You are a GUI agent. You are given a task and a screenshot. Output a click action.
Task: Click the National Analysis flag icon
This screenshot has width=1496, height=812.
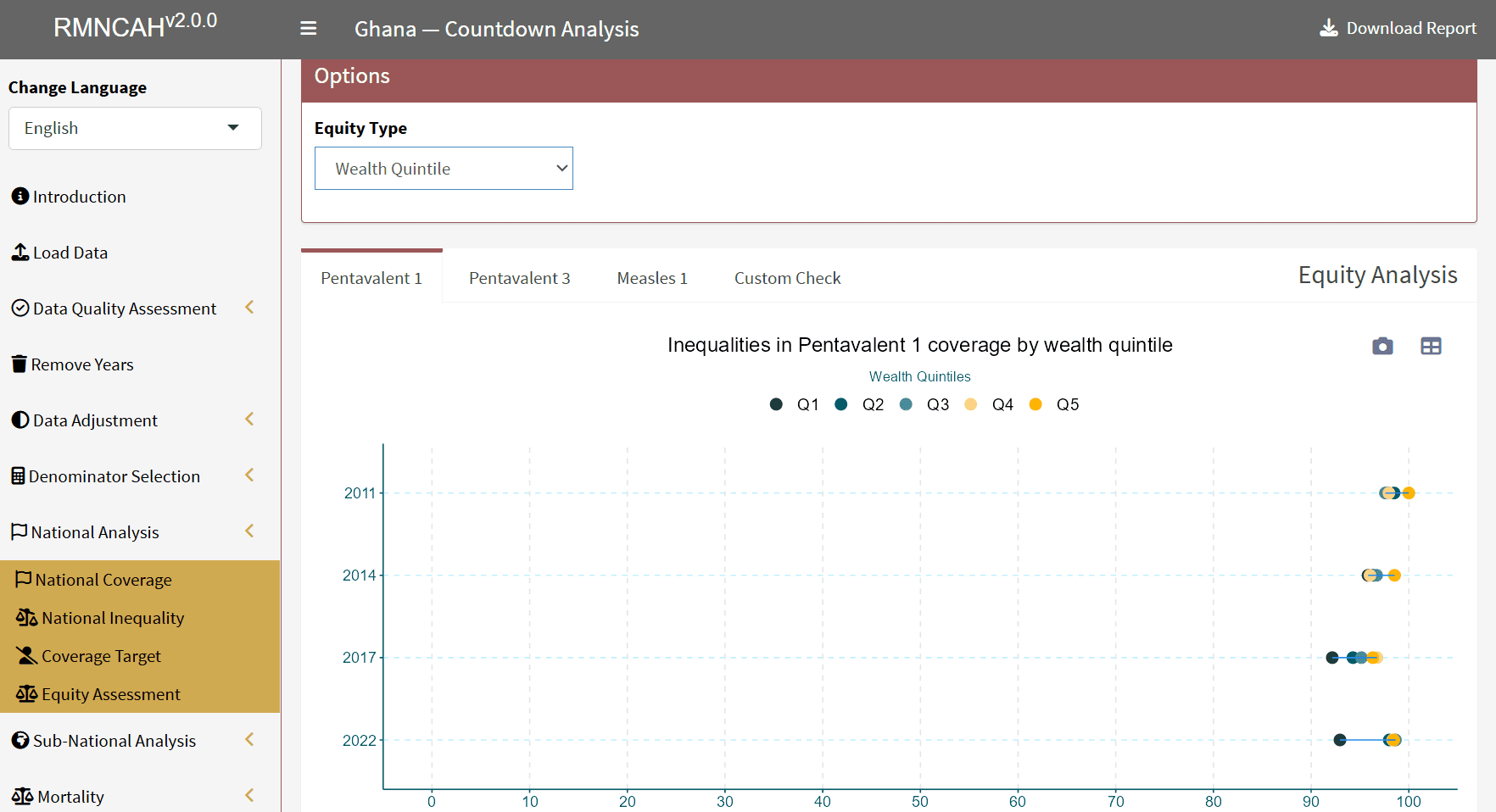pos(20,531)
